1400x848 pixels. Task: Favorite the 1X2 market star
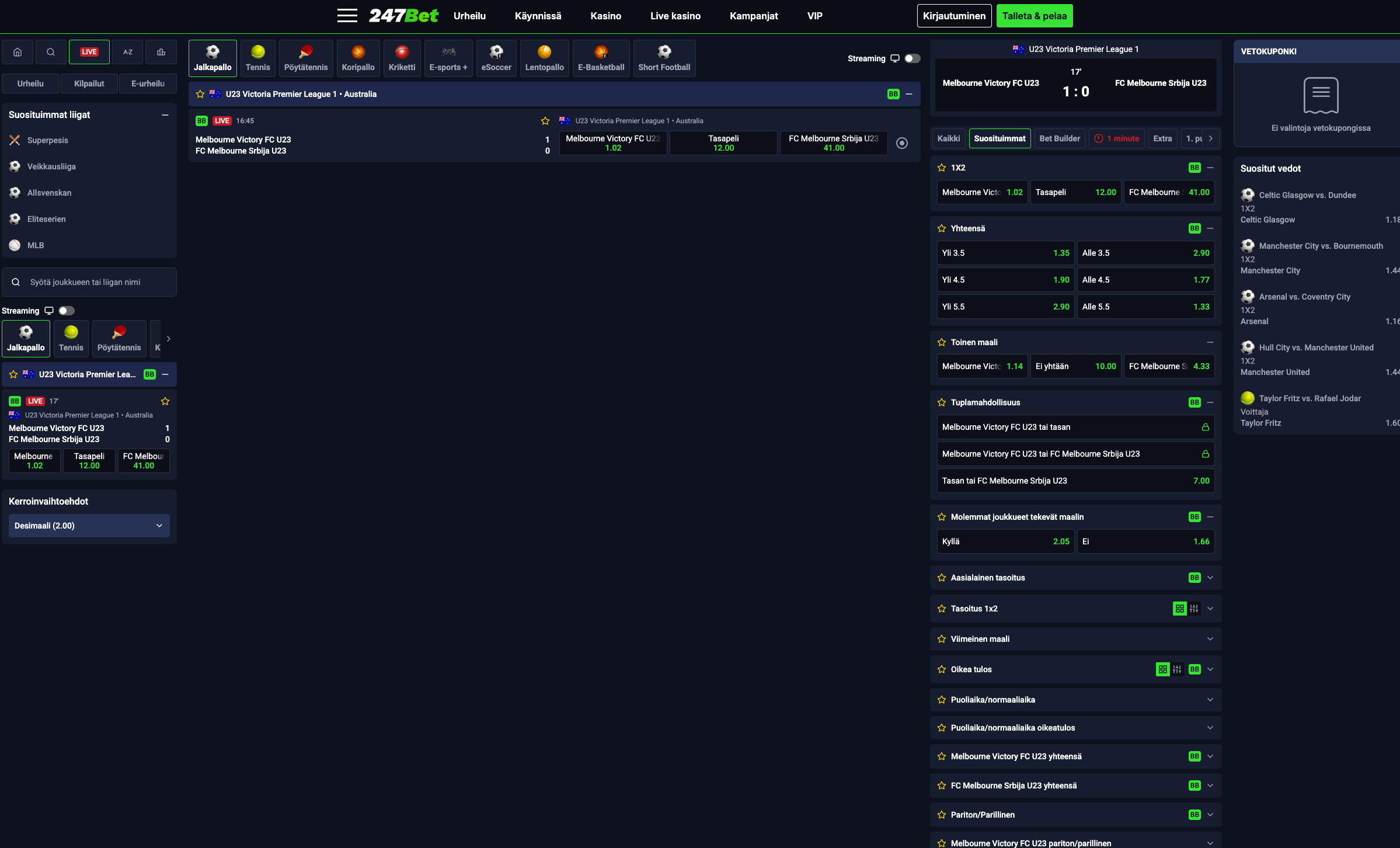tap(942, 168)
